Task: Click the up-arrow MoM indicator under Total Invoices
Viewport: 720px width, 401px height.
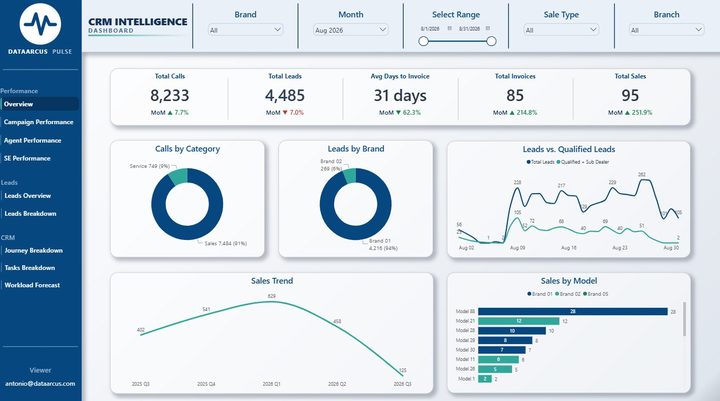Action: (512, 112)
